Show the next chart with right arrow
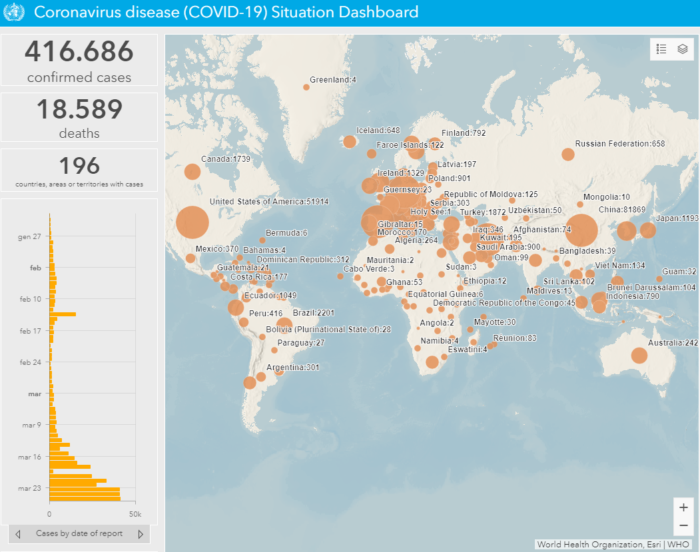Image resolution: width=700 pixels, height=552 pixels. 141,534
